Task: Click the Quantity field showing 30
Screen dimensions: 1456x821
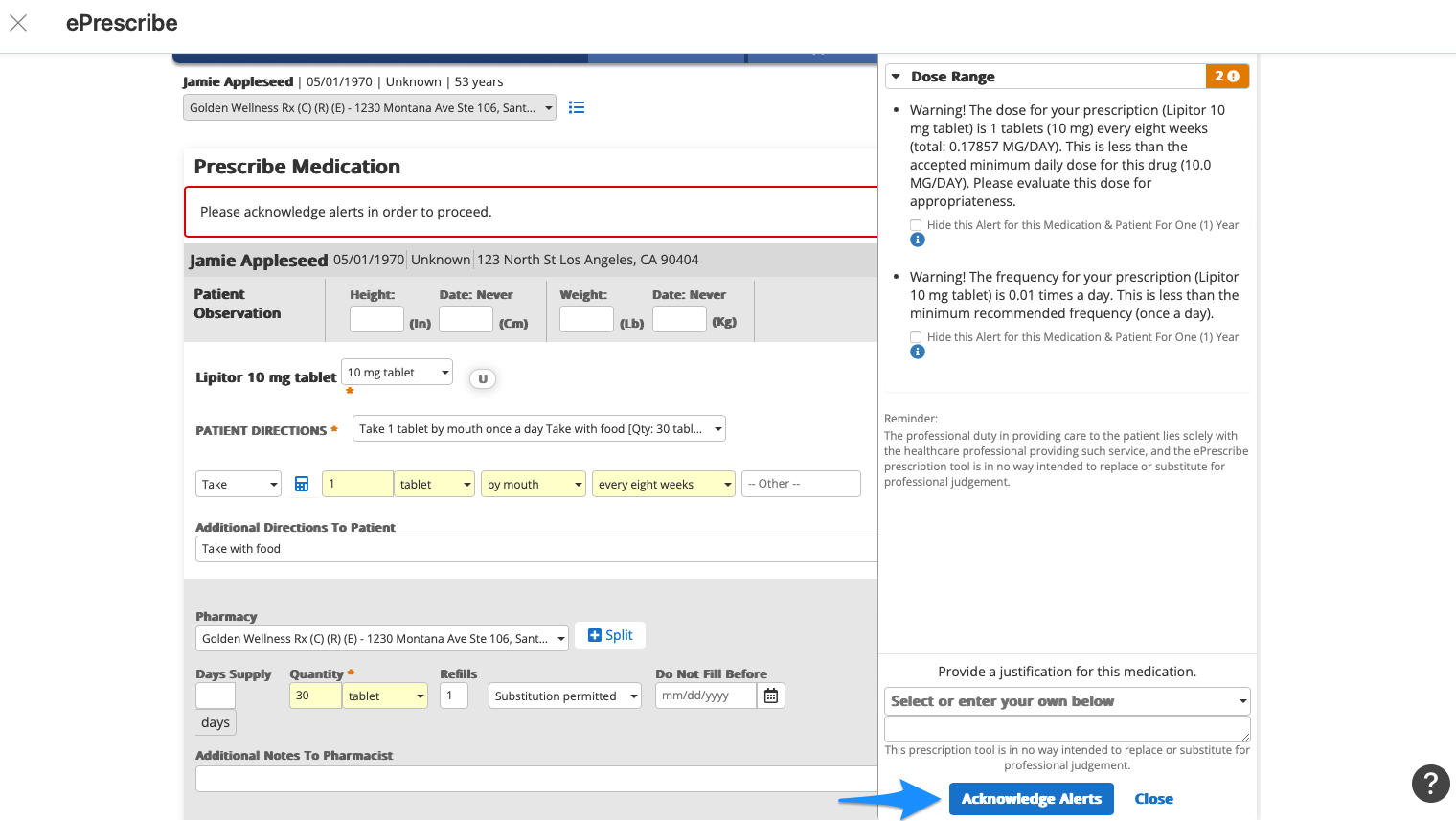Action: point(315,696)
